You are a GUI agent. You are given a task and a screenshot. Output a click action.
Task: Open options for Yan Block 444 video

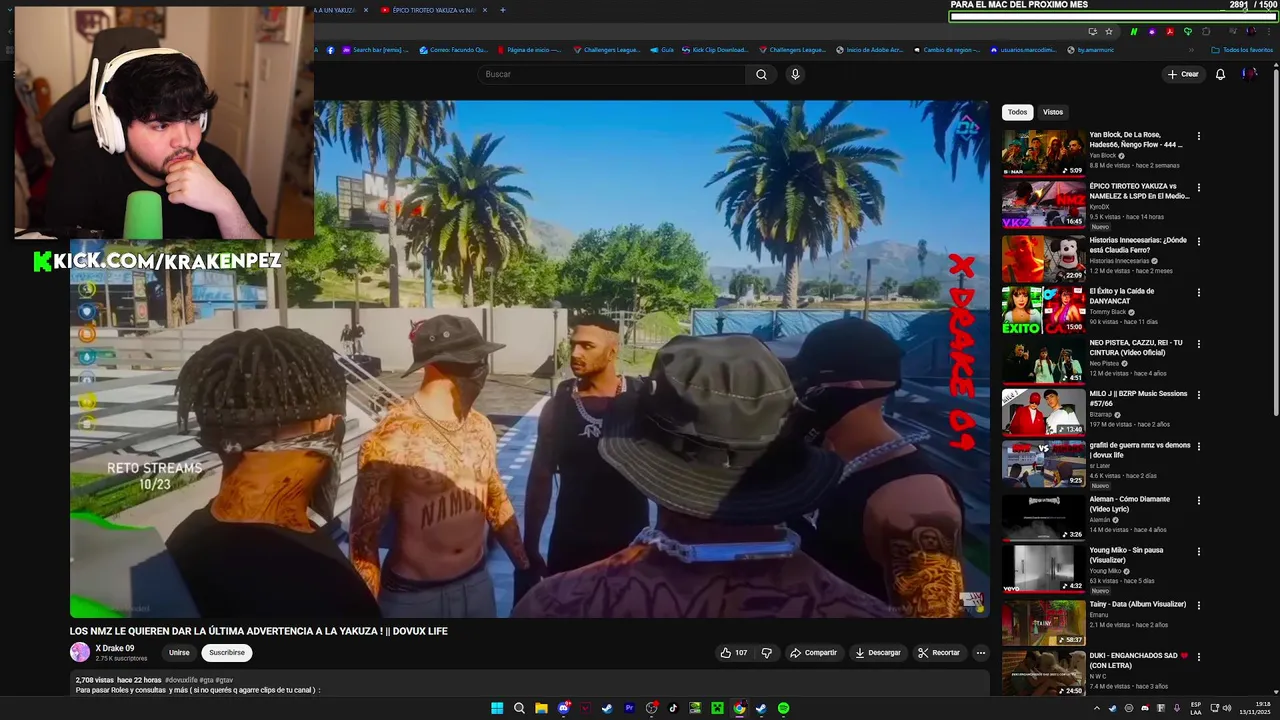coord(1199,136)
